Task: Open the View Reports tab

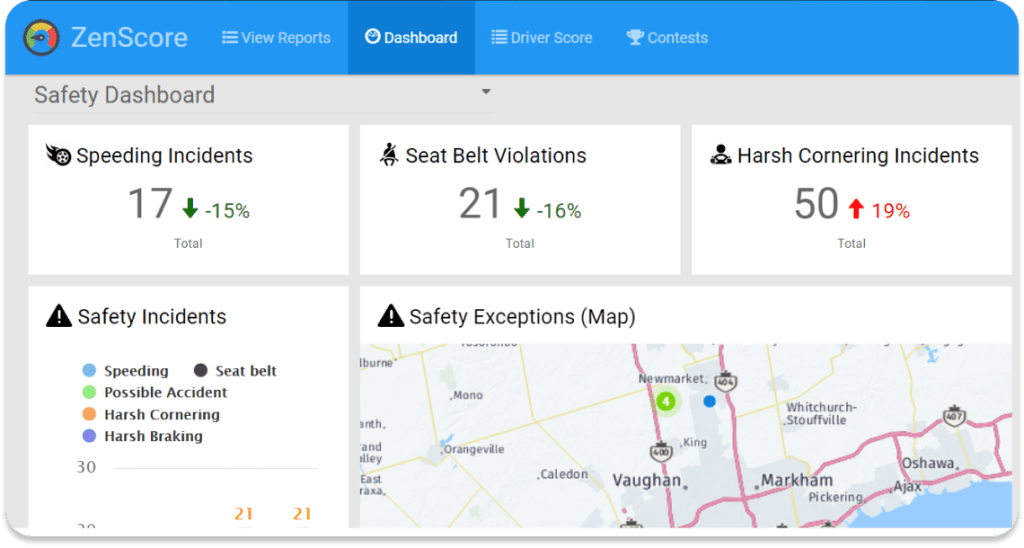Action: (x=276, y=38)
